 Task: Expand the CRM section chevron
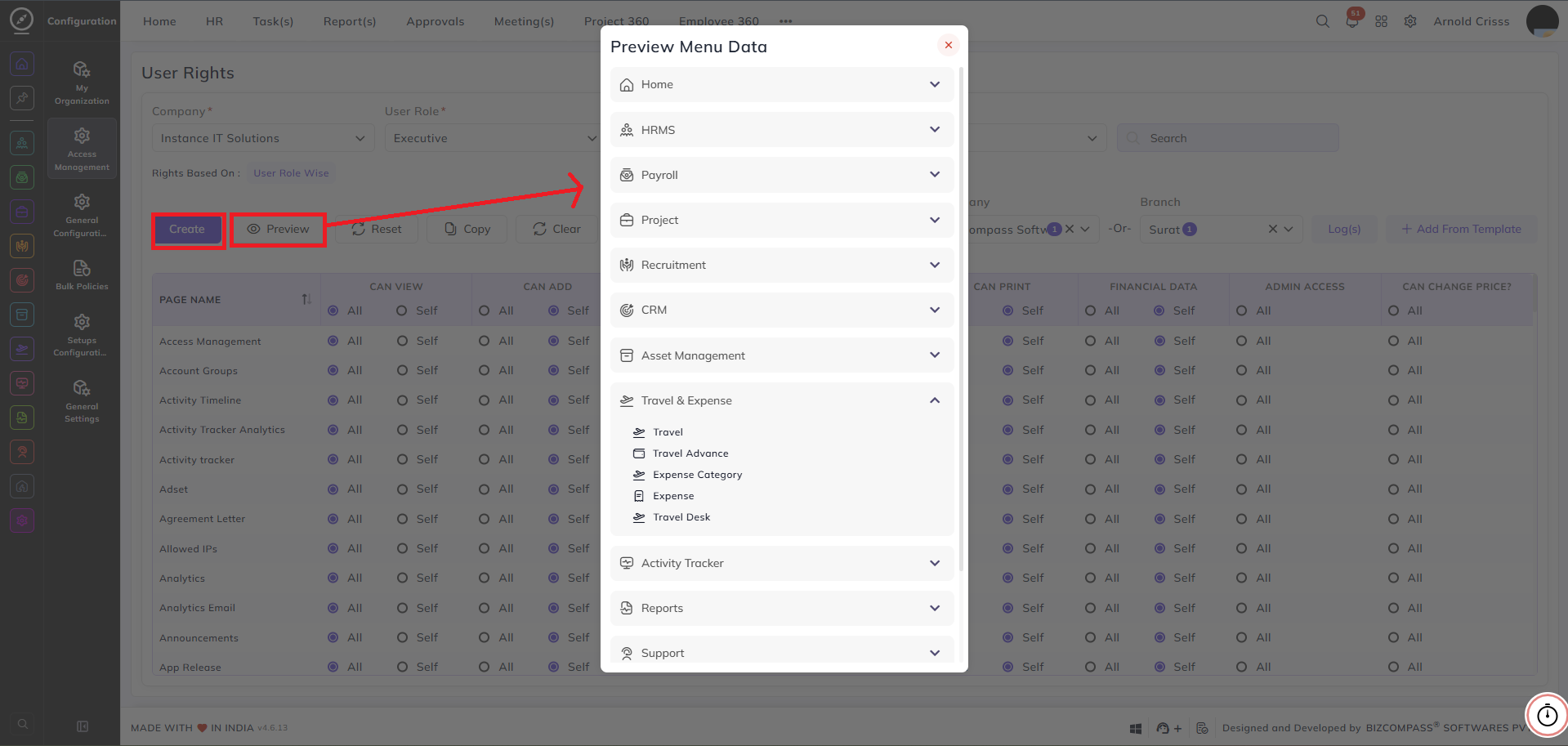pyautogui.click(x=935, y=310)
